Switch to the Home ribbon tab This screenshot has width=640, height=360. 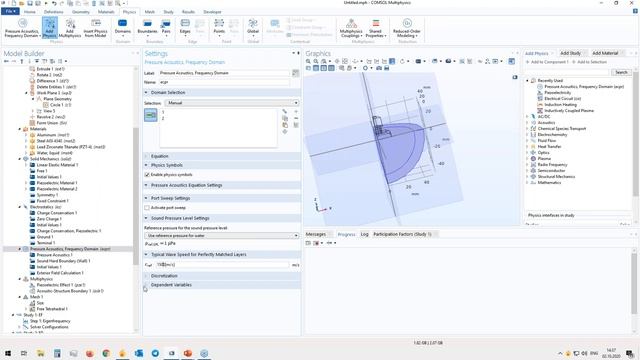pyautogui.click(x=30, y=12)
